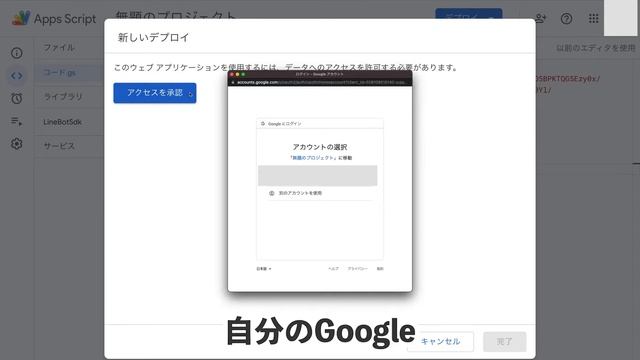This screenshot has width=640, height=360.
Task: Select the Editor code brackets icon
Action: coord(17,76)
